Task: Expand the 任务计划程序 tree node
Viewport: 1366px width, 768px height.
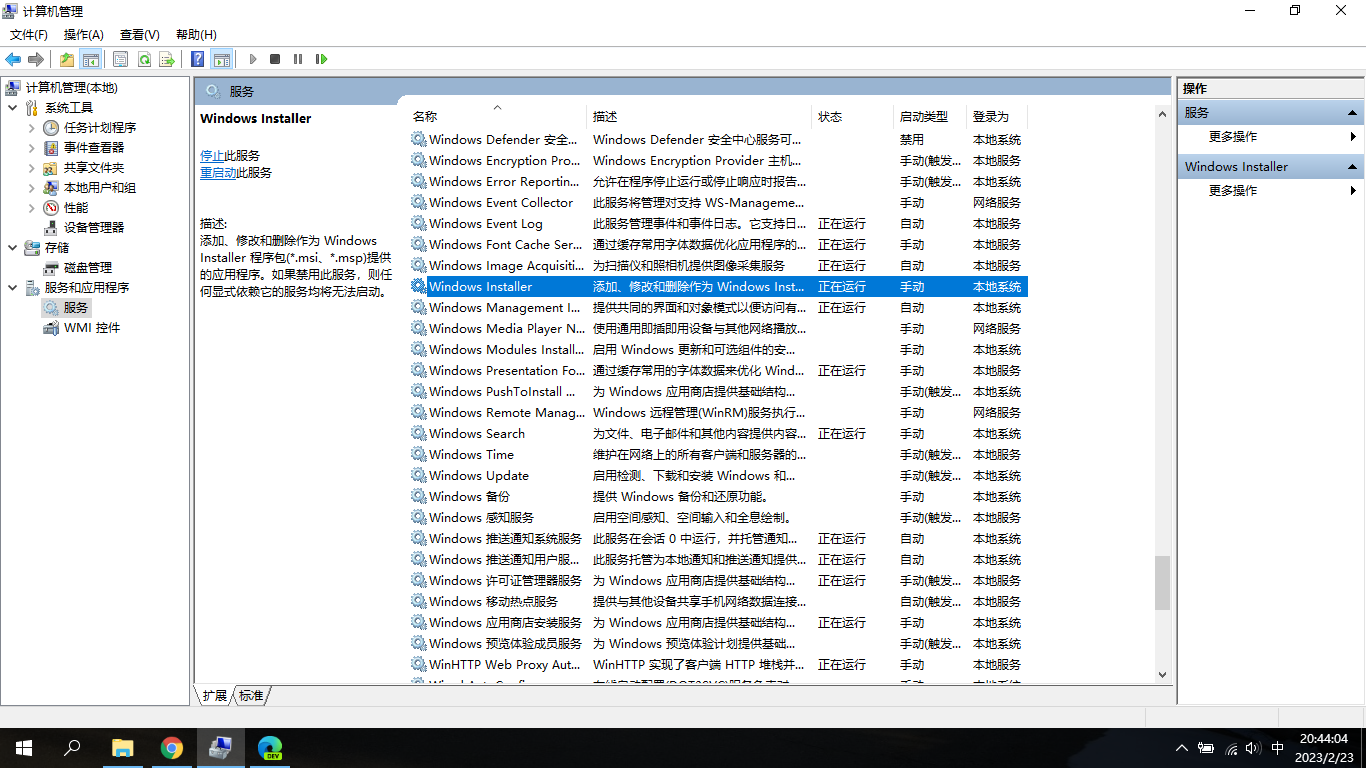Action: coord(31,128)
